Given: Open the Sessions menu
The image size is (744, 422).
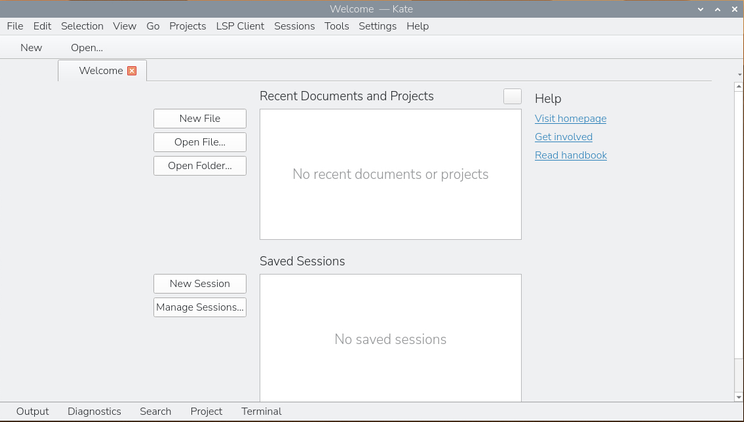Looking at the screenshot, I should tap(294, 26).
